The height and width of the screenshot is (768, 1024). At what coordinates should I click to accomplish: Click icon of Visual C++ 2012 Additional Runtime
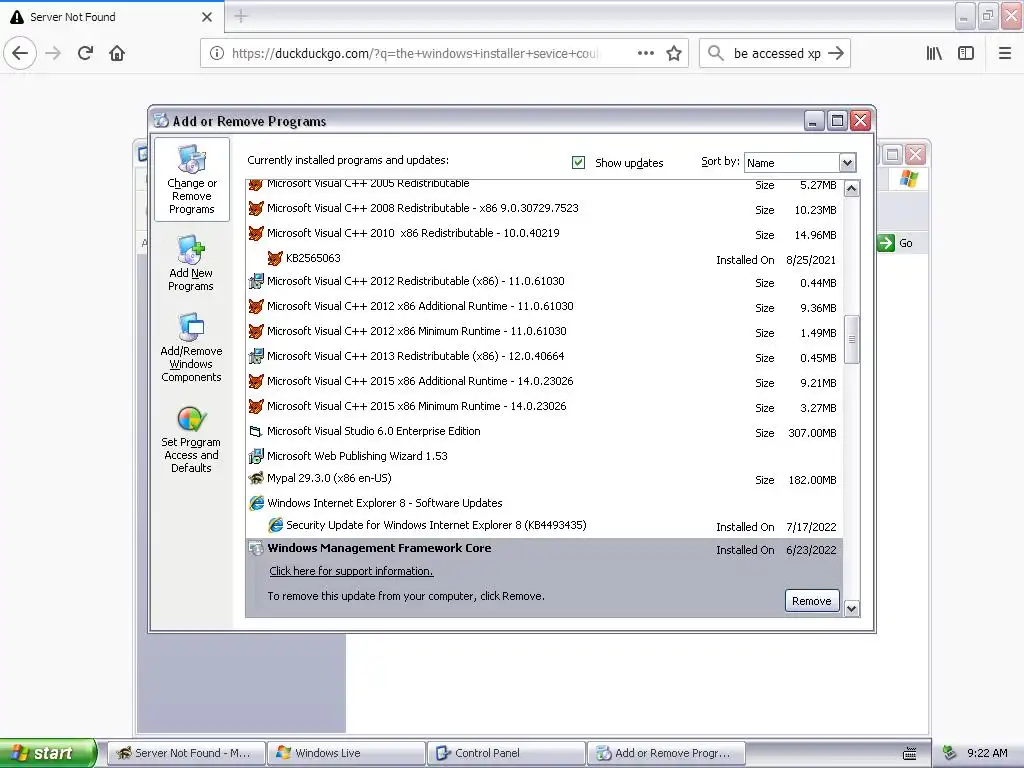(256, 306)
